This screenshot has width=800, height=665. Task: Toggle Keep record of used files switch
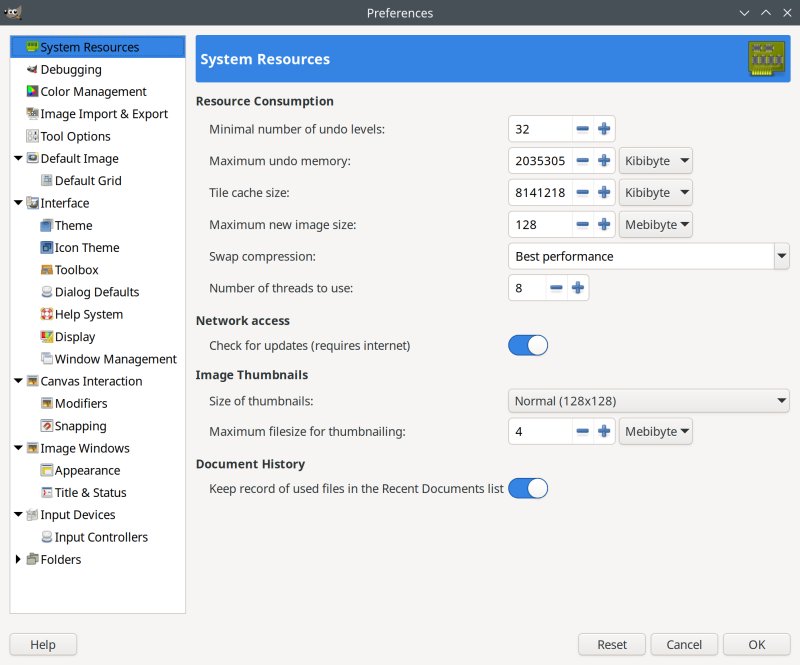click(528, 489)
